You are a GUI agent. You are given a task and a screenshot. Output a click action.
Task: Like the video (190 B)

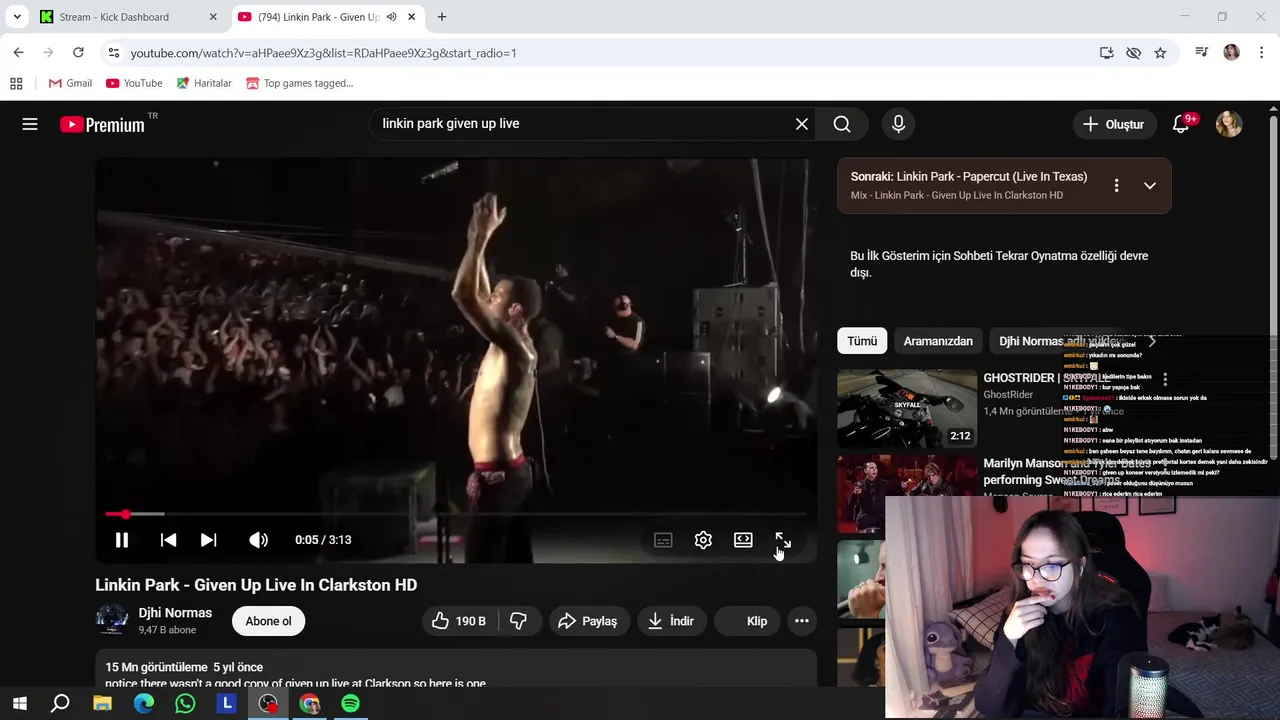[458, 621]
